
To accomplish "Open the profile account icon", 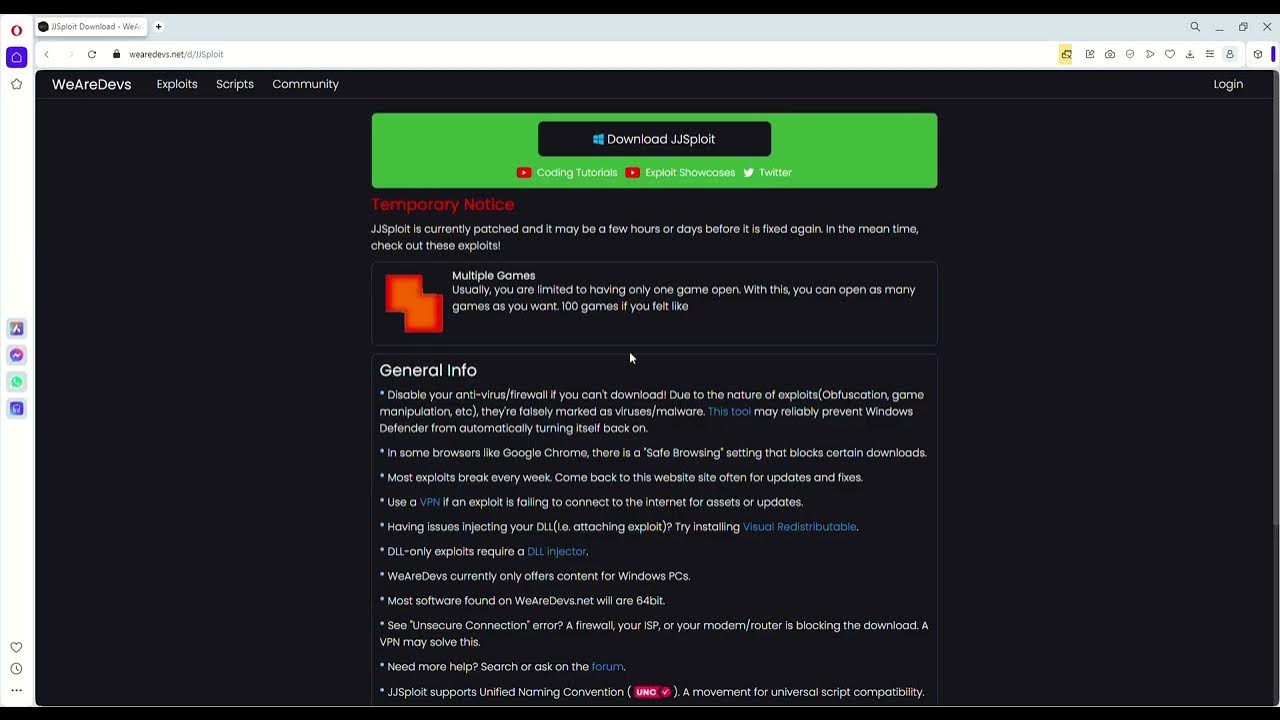I will point(1230,54).
